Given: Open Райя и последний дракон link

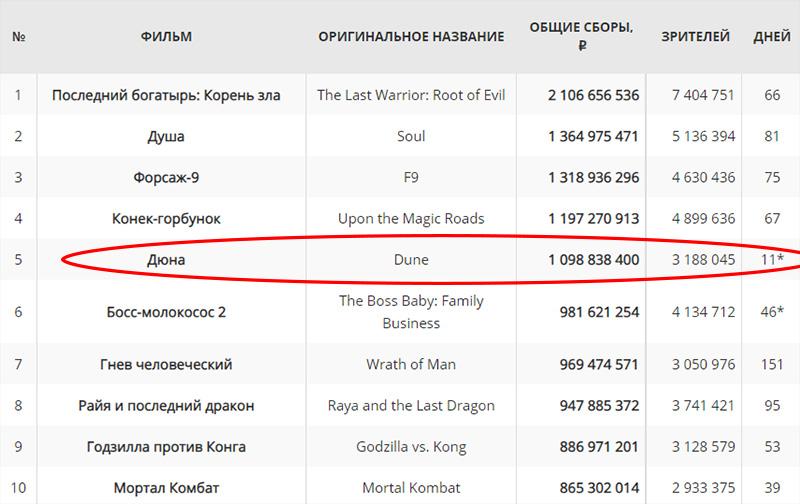Looking at the screenshot, I should click(x=166, y=406).
